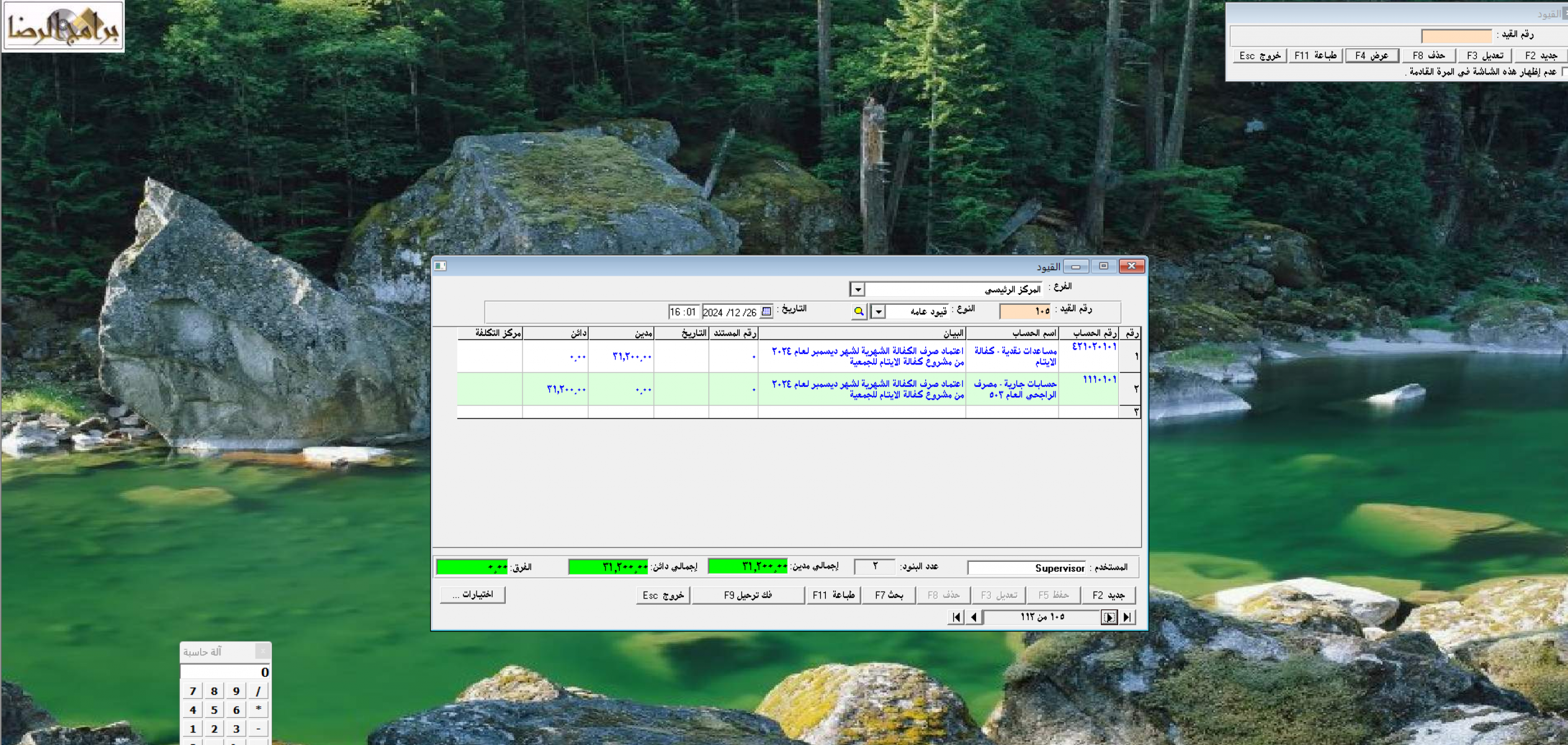Click the green الفرق difference field
Image resolution: width=1568 pixels, height=745 pixels.
tap(472, 566)
